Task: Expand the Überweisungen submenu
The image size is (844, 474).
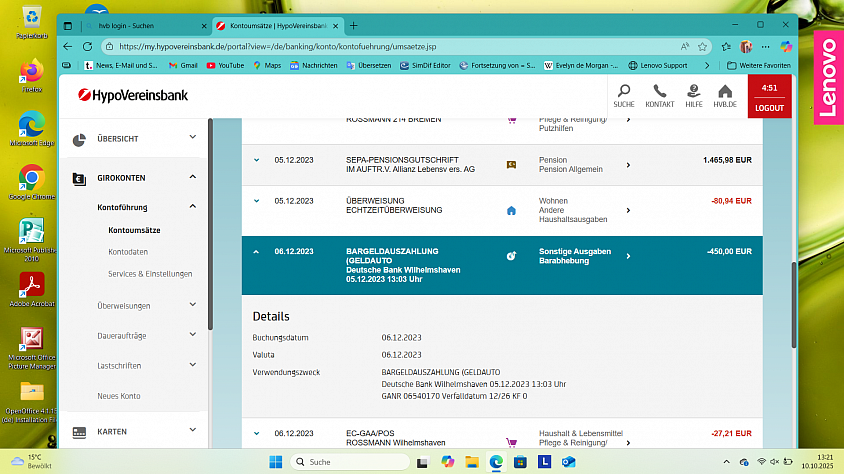Action: [193, 305]
